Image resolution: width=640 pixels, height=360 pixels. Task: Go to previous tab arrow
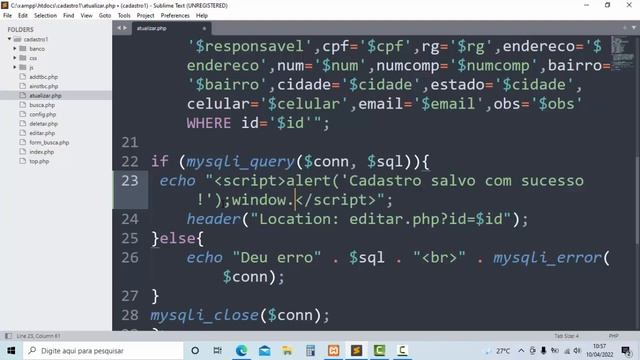click(x=119, y=28)
